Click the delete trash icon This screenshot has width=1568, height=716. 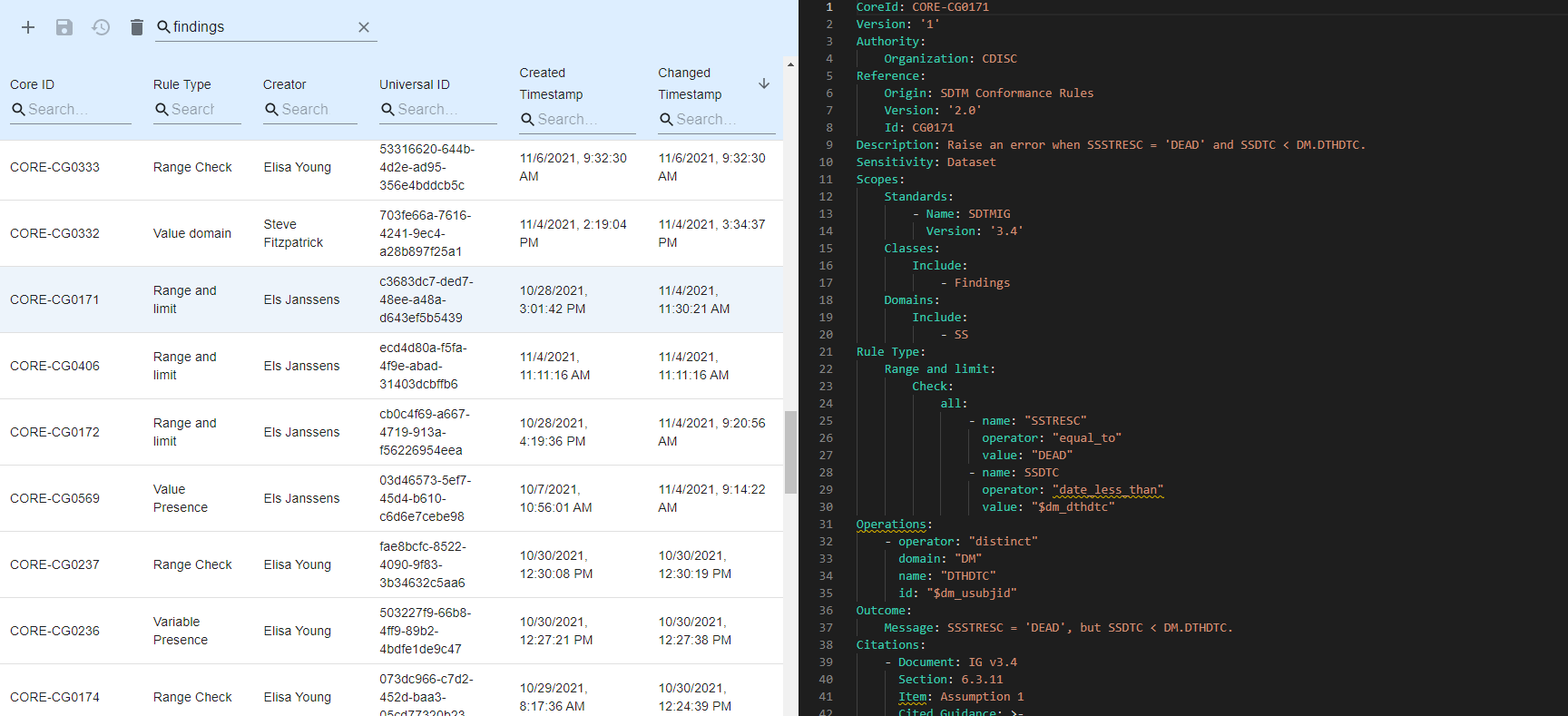pos(137,27)
